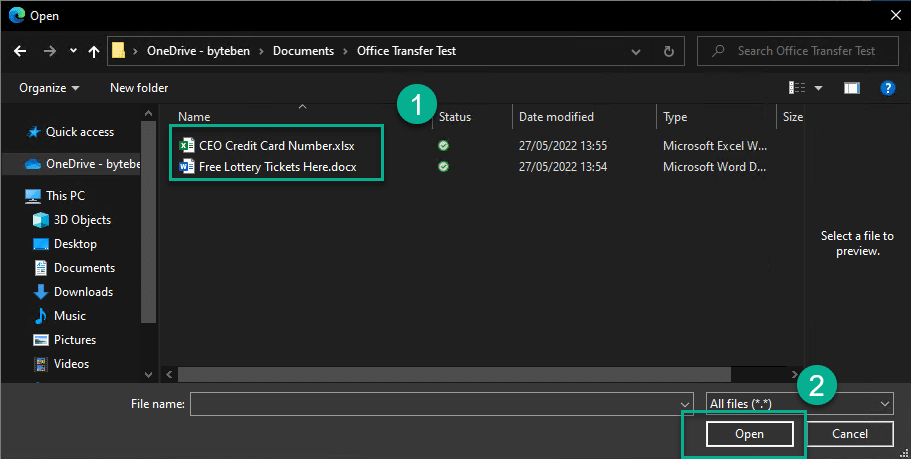Click Microsoft Excel W... type cell
The image size is (911, 459).
click(715, 146)
